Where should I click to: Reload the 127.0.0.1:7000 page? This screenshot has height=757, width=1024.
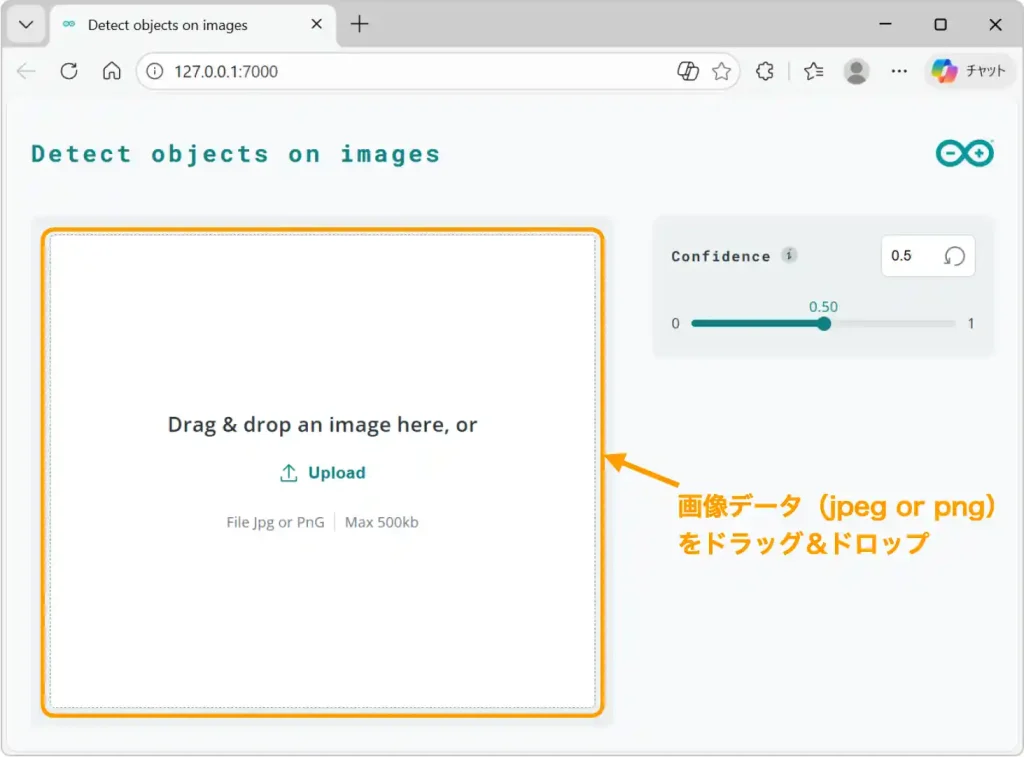click(x=67, y=71)
